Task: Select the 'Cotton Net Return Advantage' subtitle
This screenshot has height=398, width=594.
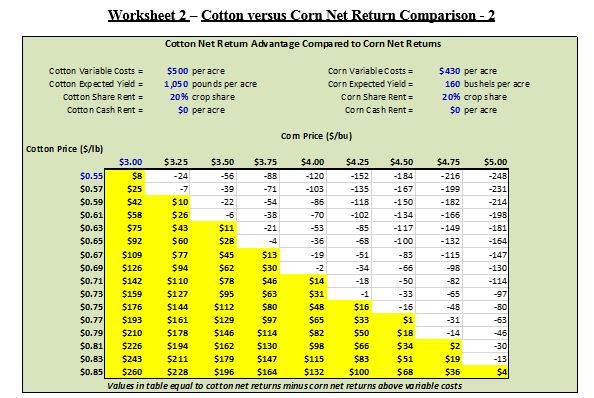Action: (x=303, y=44)
